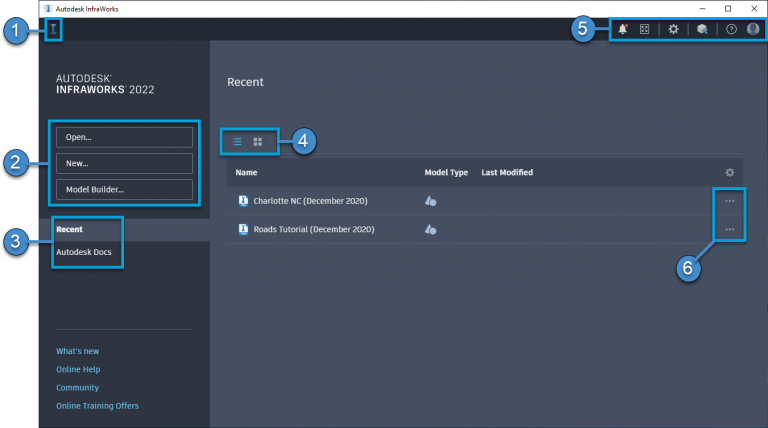Select the Recent tab in sidebar
The height and width of the screenshot is (428, 768).
coord(69,229)
